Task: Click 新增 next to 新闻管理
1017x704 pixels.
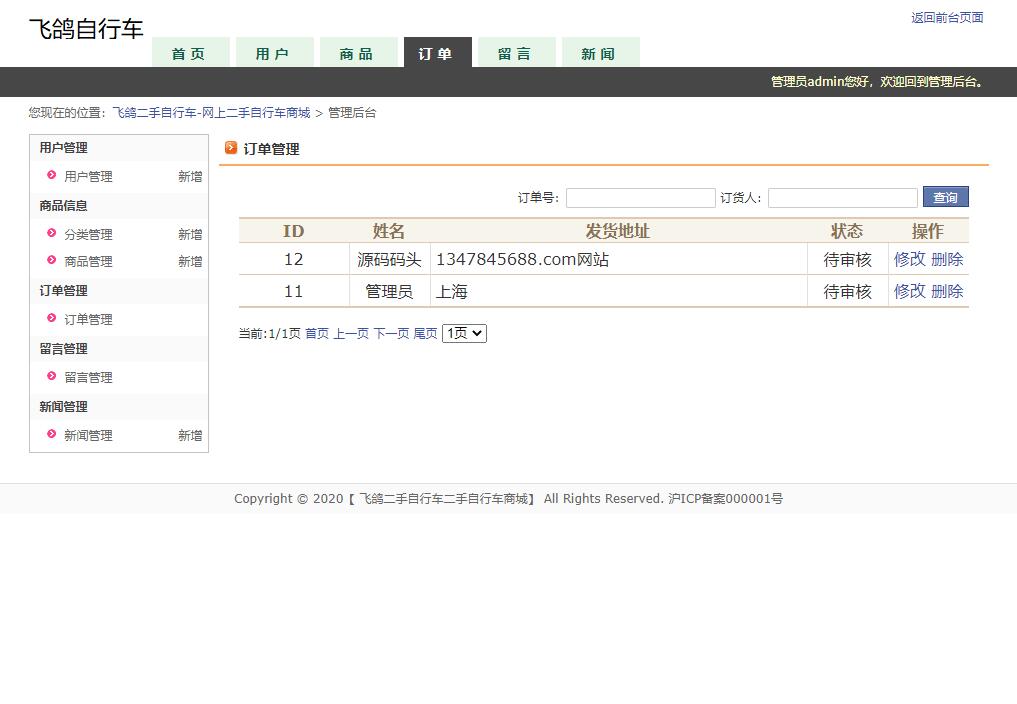Action: coord(190,435)
